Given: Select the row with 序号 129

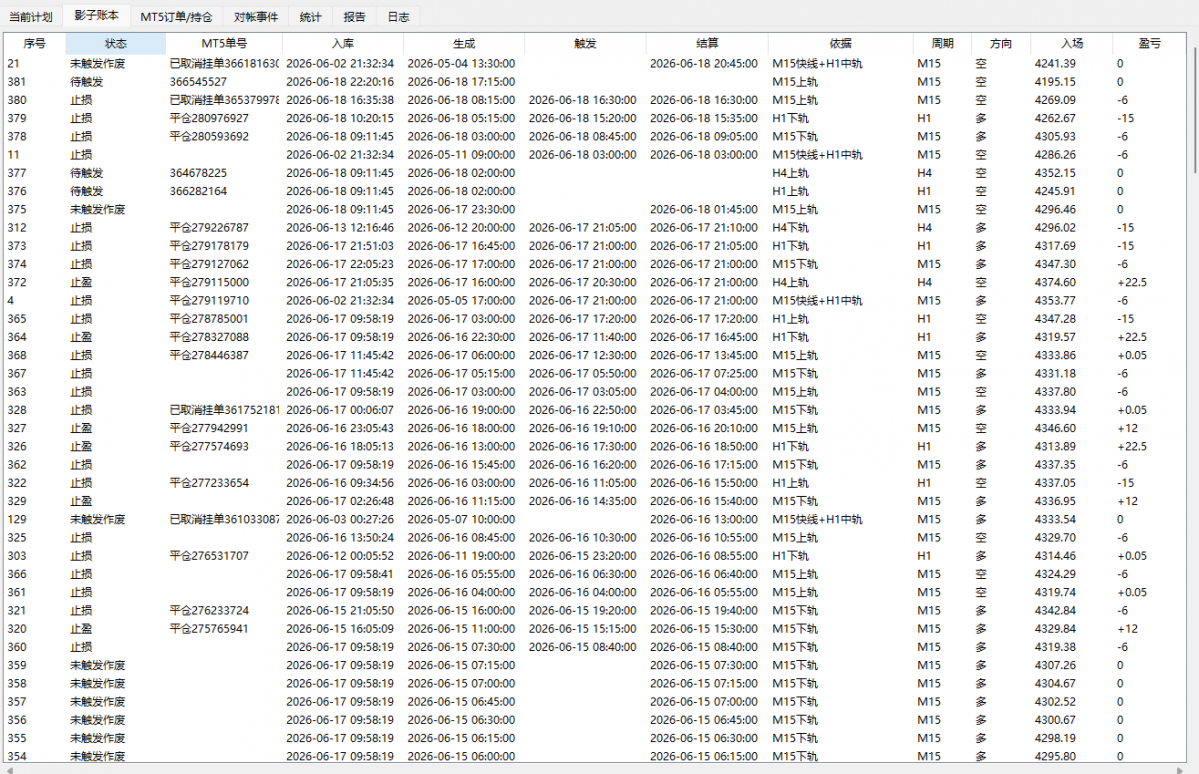Looking at the screenshot, I should 595,519.
